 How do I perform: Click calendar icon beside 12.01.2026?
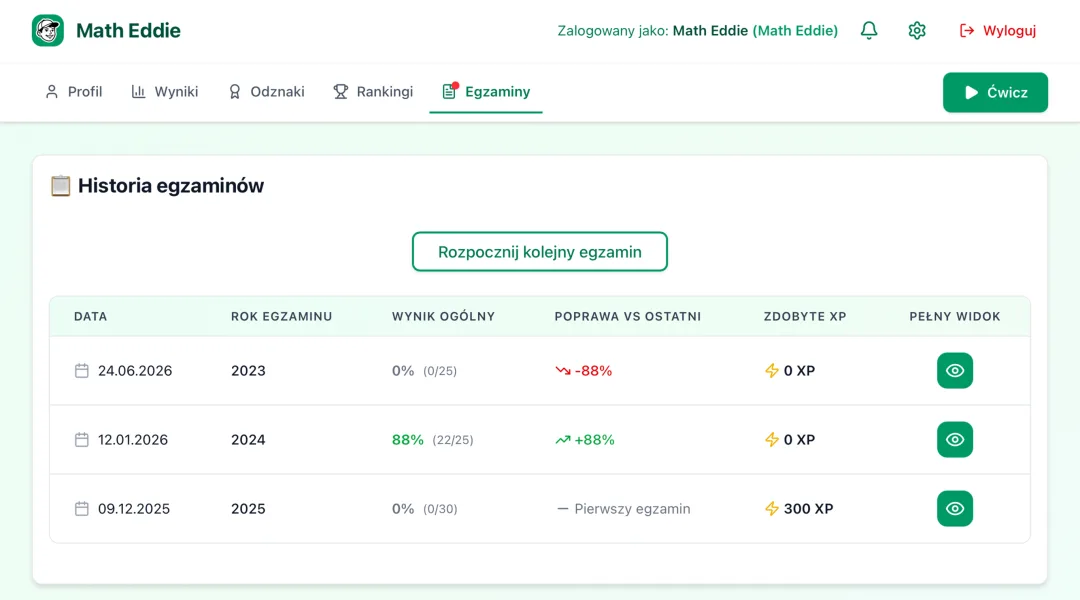click(81, 439)
